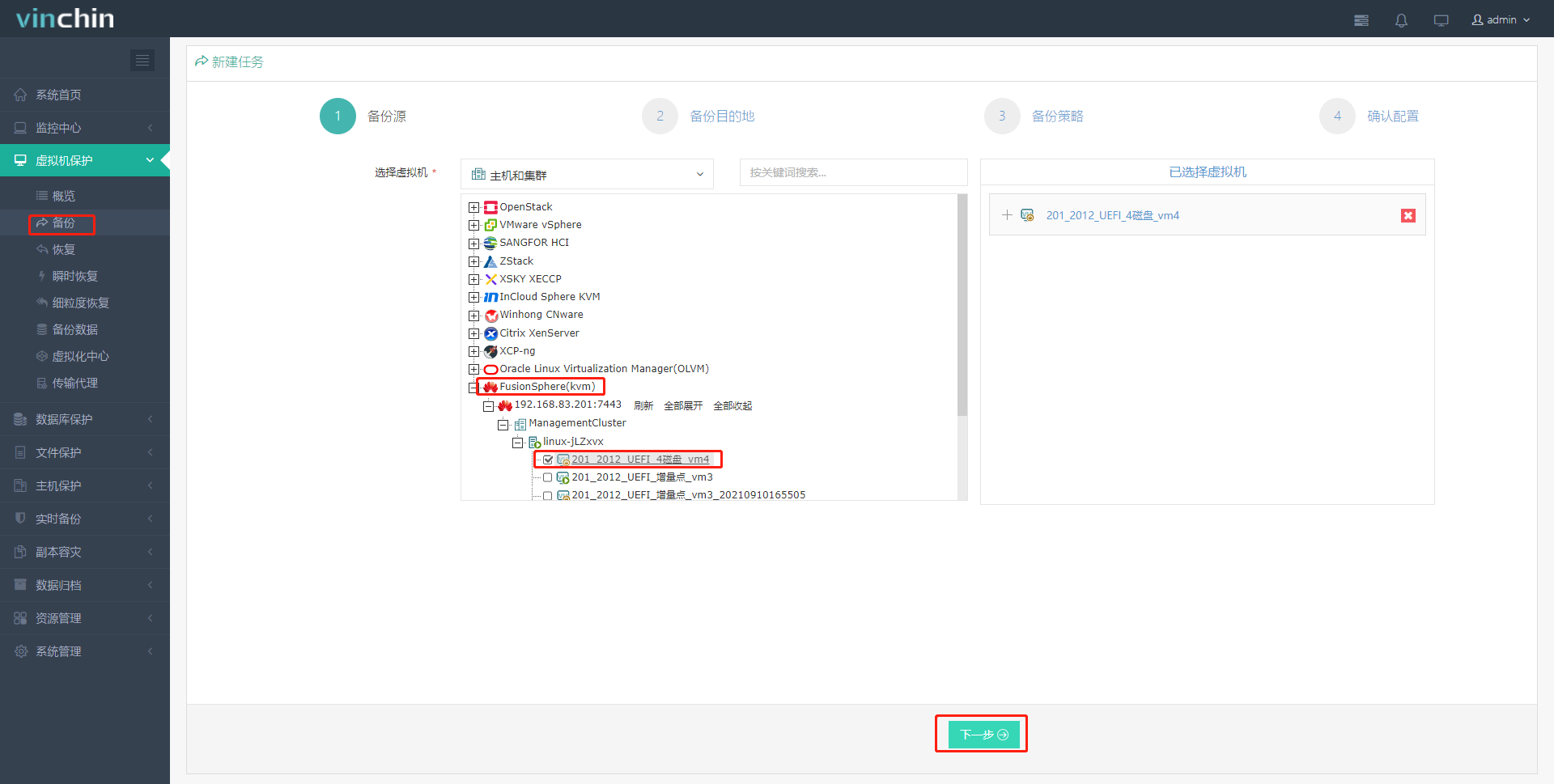The width and height of the screenshot is (1554, 784).
Task: Expand the Winhong CNware node
Action: pyautogui.click(x=473, y=316)
